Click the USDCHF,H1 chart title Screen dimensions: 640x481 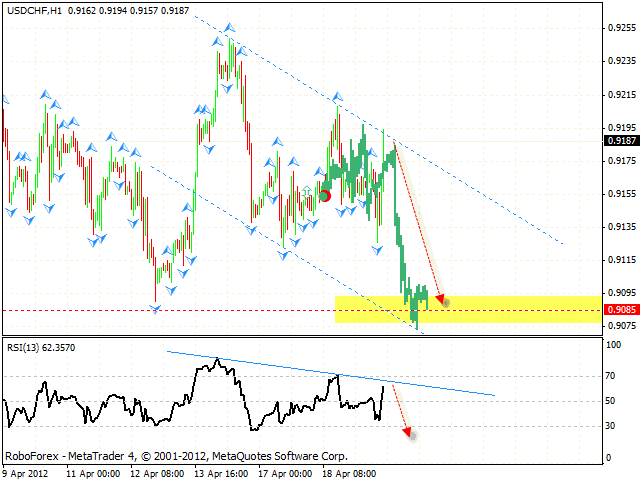pos(35,8)
